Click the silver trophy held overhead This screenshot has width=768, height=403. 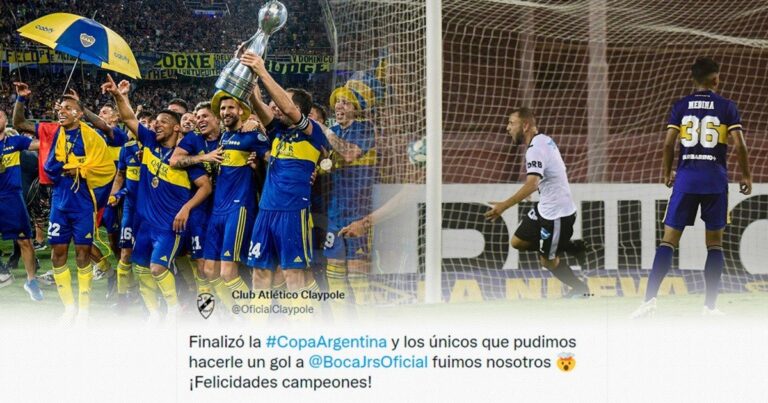coord(252,50)
